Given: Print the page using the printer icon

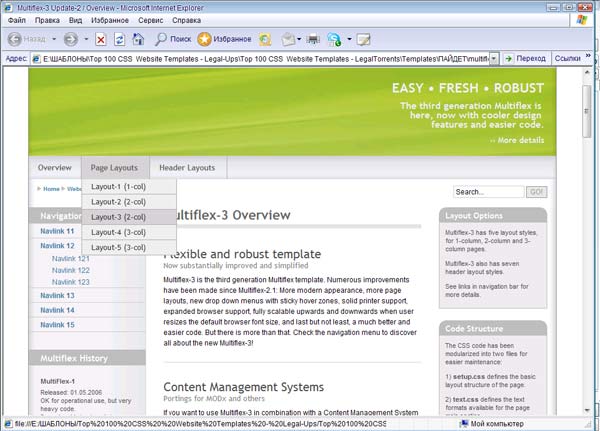Looking at the screenshot, I should tap(313, 39).
